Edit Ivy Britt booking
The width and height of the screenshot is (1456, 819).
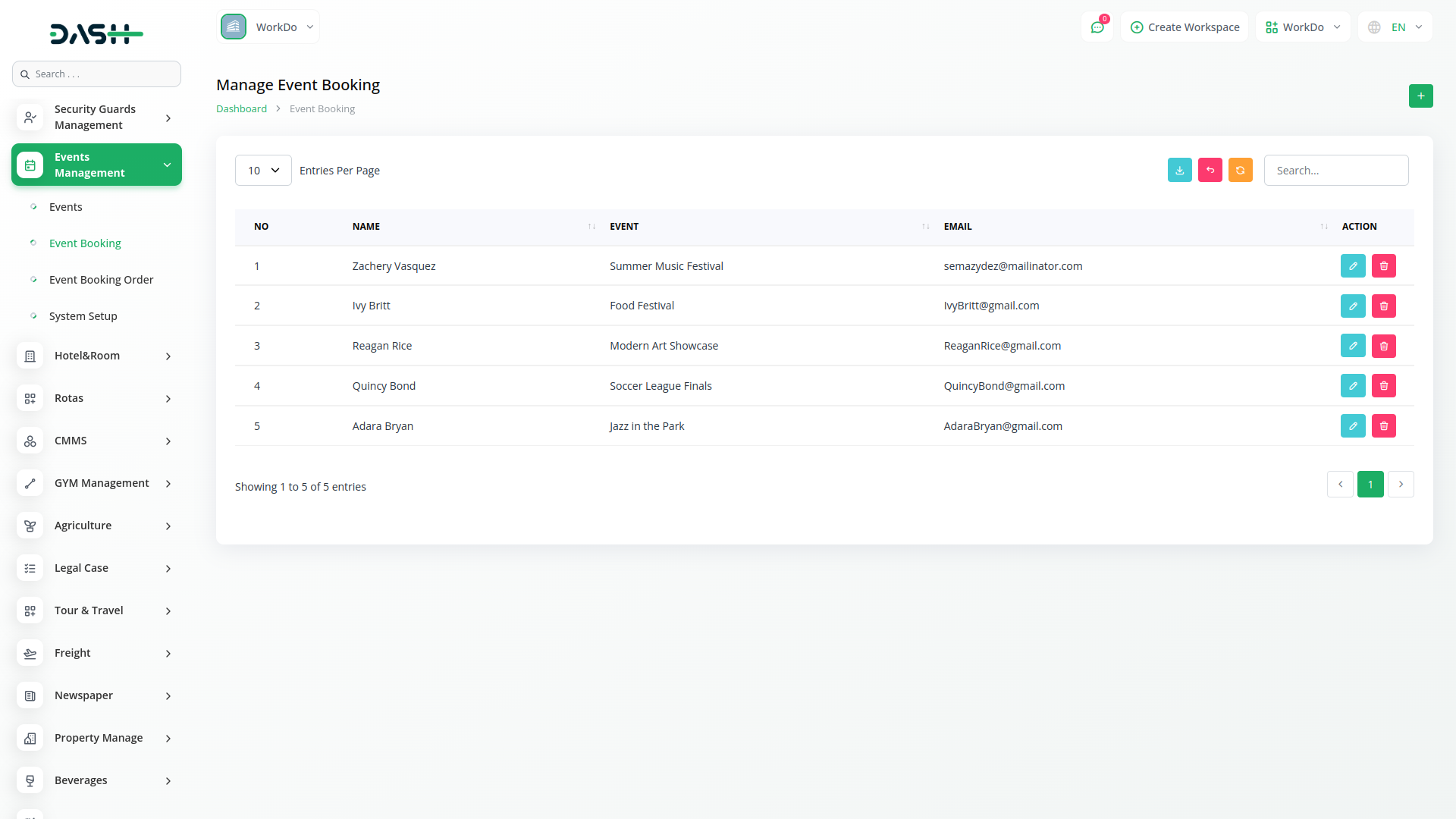(x=1353, y=306)
